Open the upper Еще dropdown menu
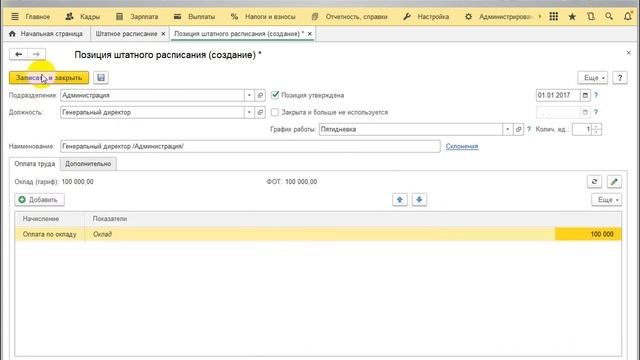 (593, 78)
